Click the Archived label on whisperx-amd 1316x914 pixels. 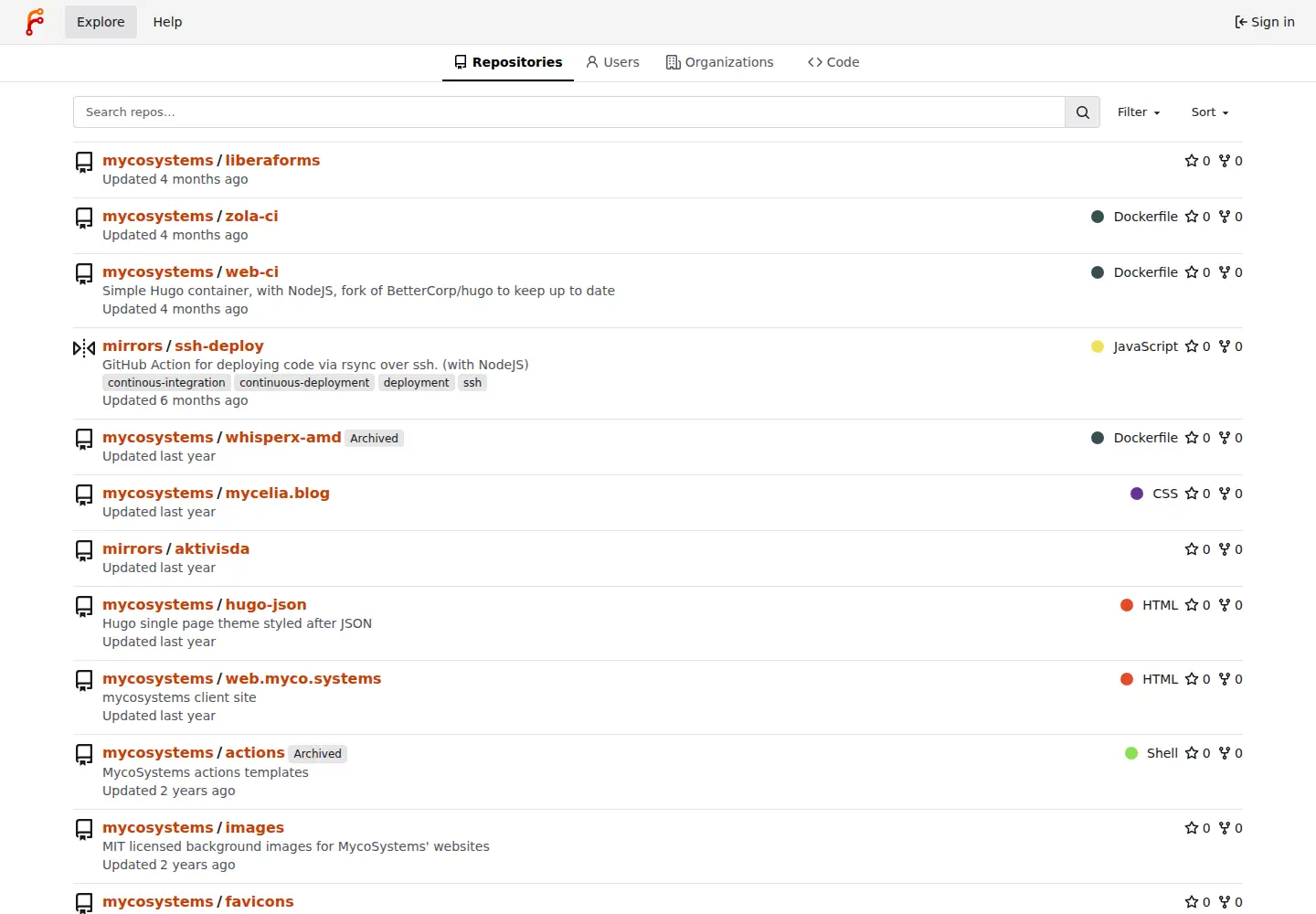375,439
